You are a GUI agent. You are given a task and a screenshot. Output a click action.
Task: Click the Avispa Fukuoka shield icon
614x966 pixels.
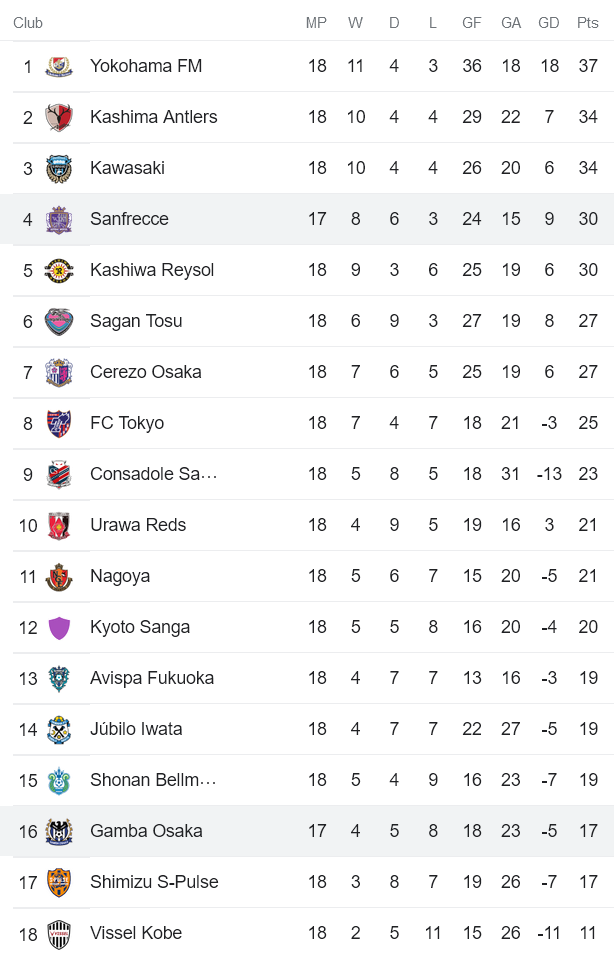click(58, 677)
